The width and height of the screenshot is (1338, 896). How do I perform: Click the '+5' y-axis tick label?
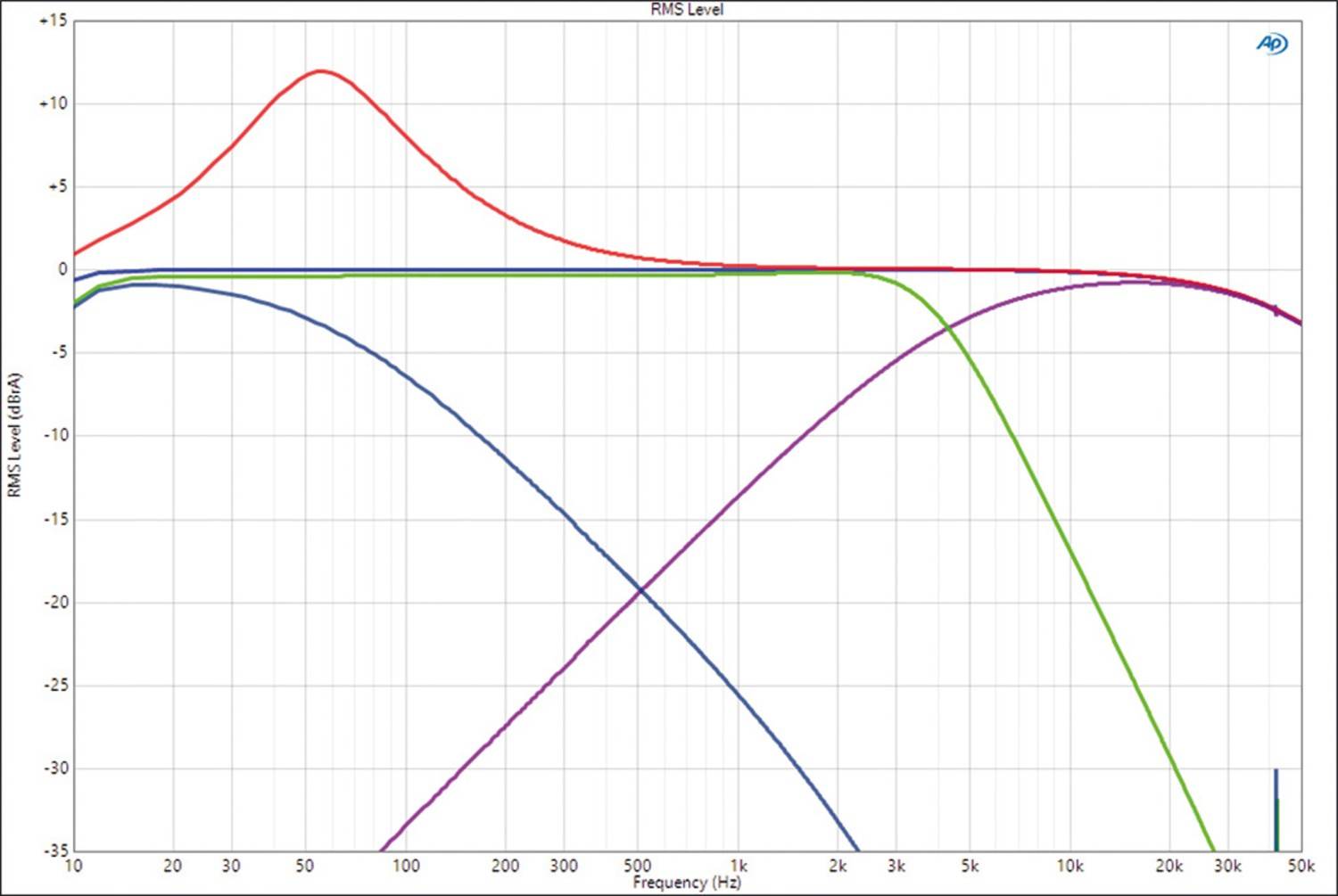57,186
